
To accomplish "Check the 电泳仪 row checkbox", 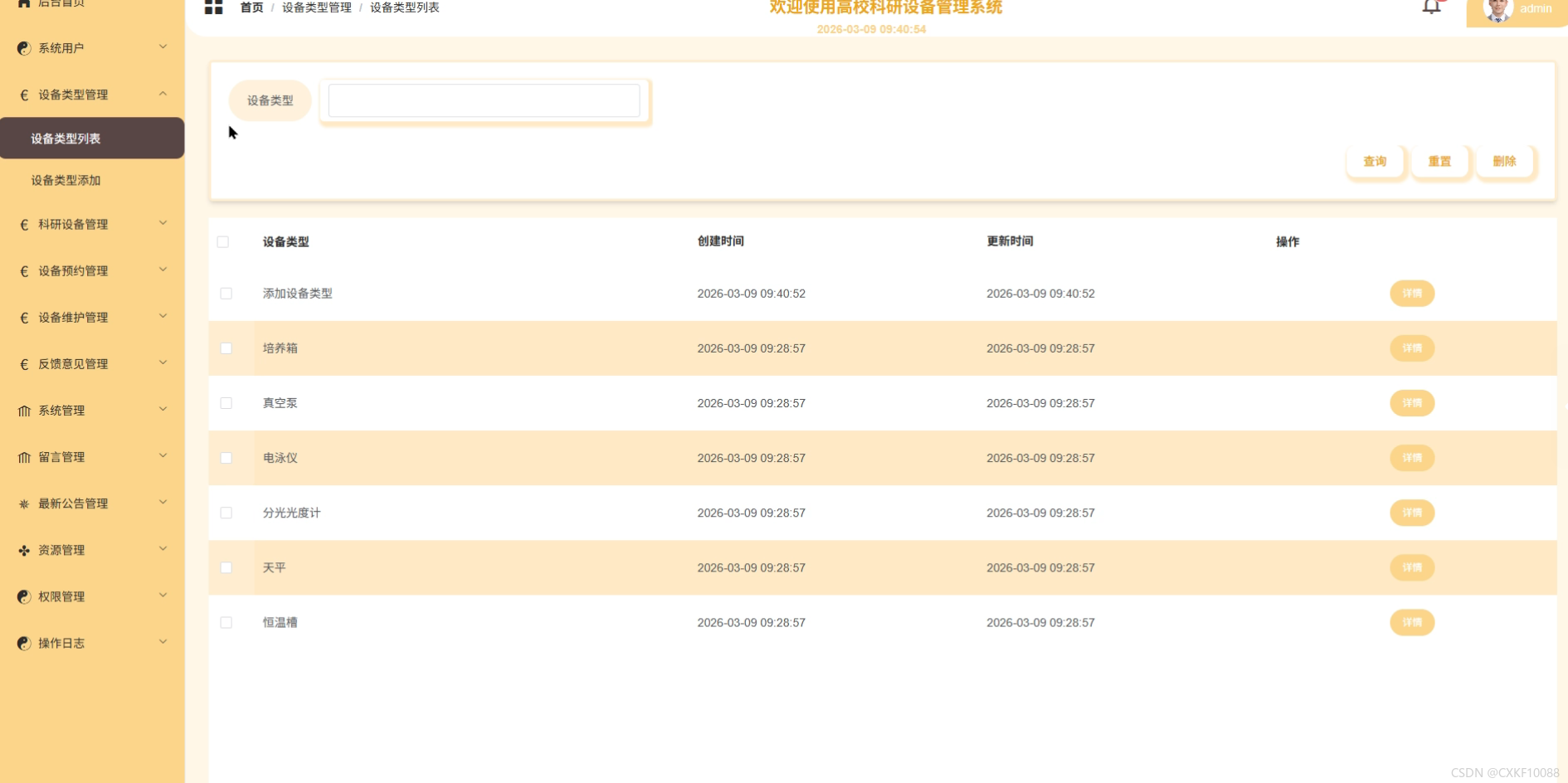I will coord(226,458).
